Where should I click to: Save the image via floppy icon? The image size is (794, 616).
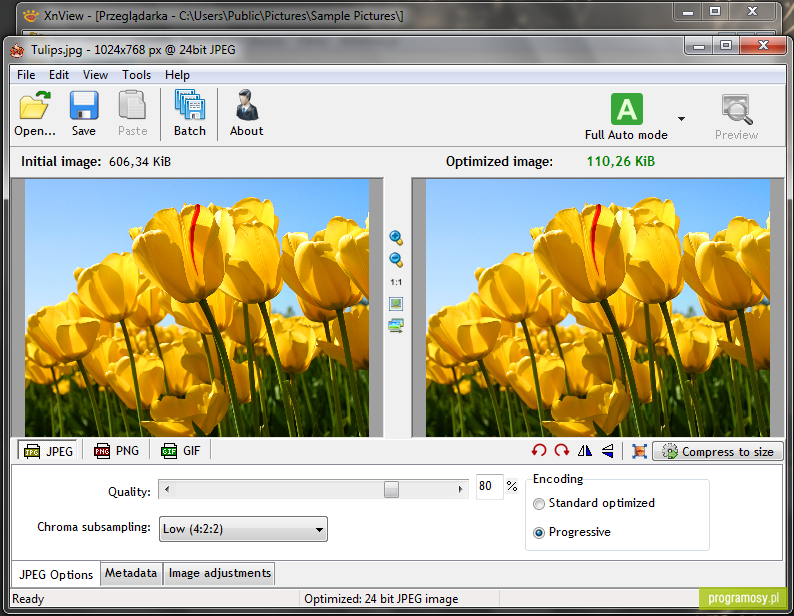pyautogui.click(x=84, y=113)
